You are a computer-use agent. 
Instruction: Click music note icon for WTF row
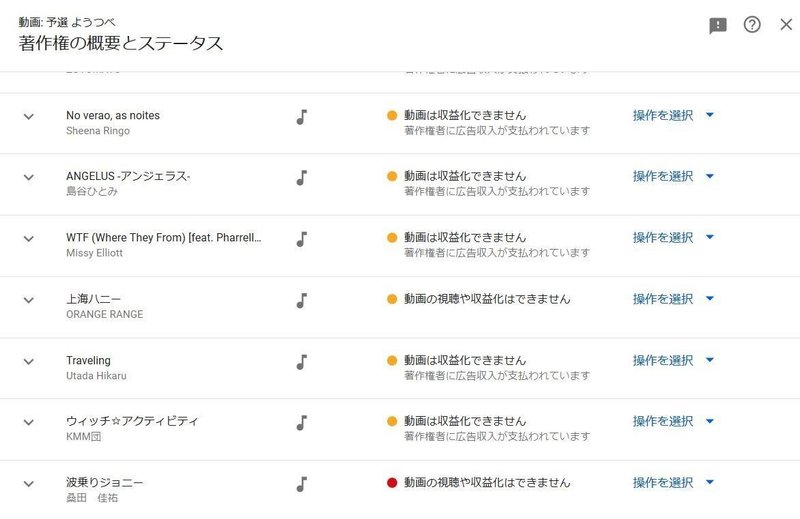302,239
